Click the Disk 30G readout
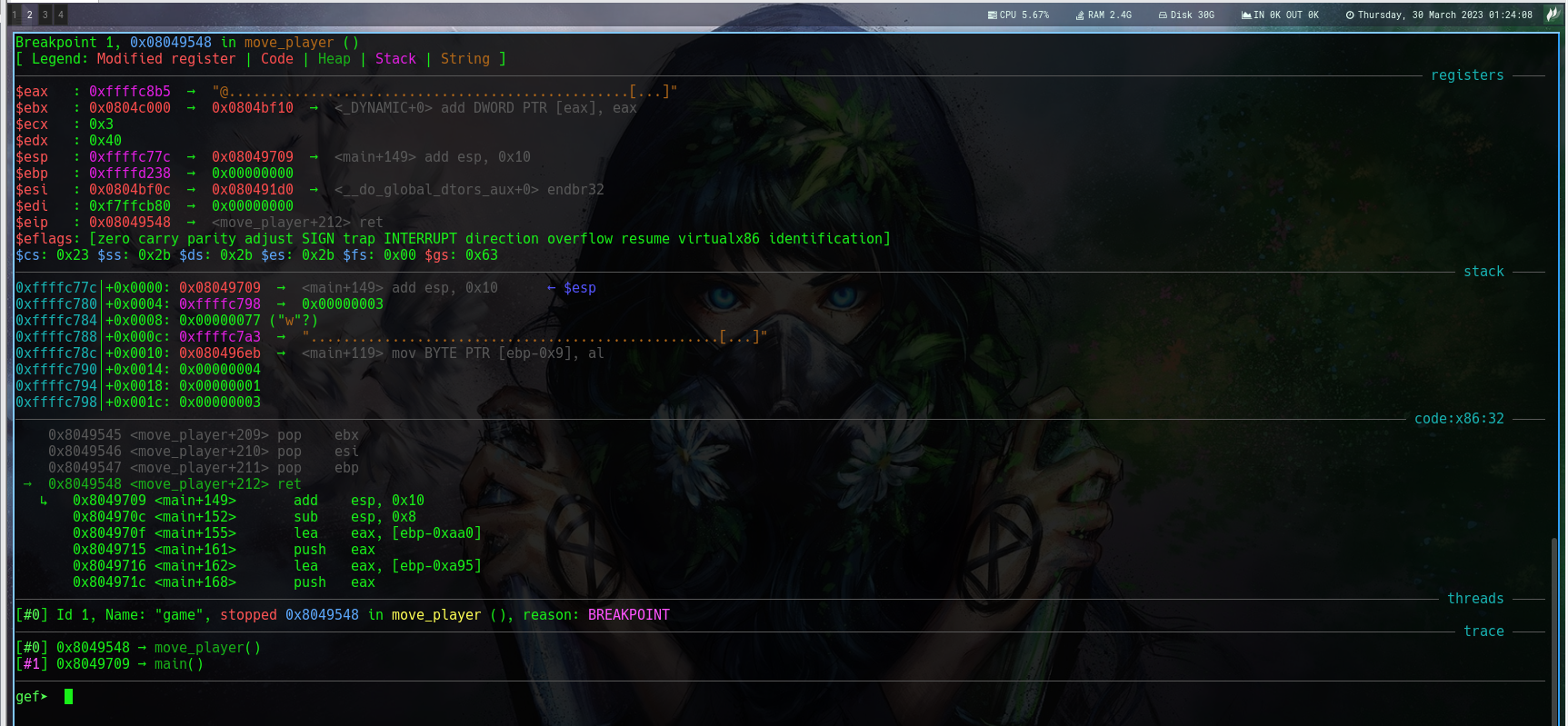Screen dimensions: 1568x726 (1193, 15)
